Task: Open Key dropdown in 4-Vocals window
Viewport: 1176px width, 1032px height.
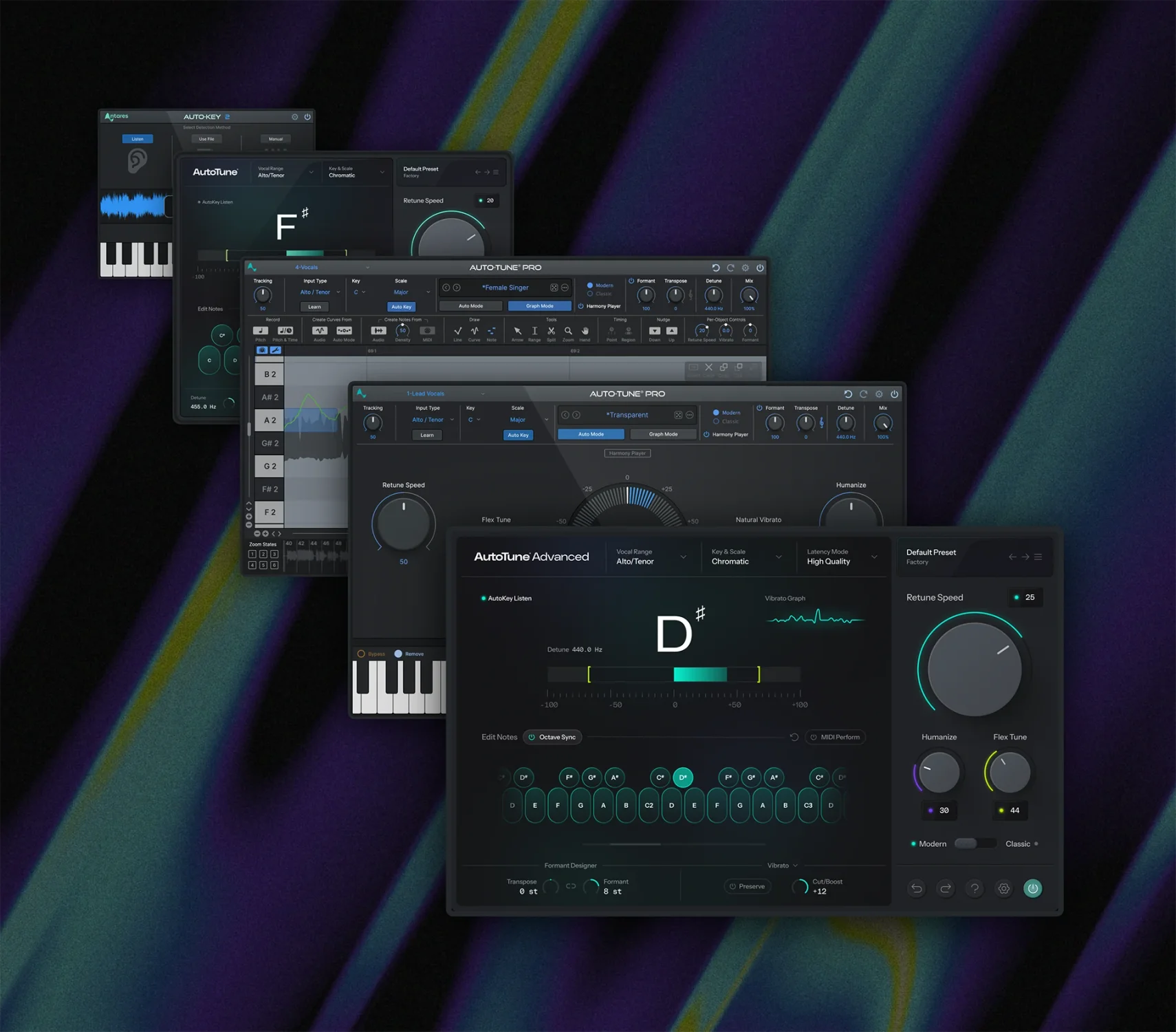Action: (x=359, y=292)
